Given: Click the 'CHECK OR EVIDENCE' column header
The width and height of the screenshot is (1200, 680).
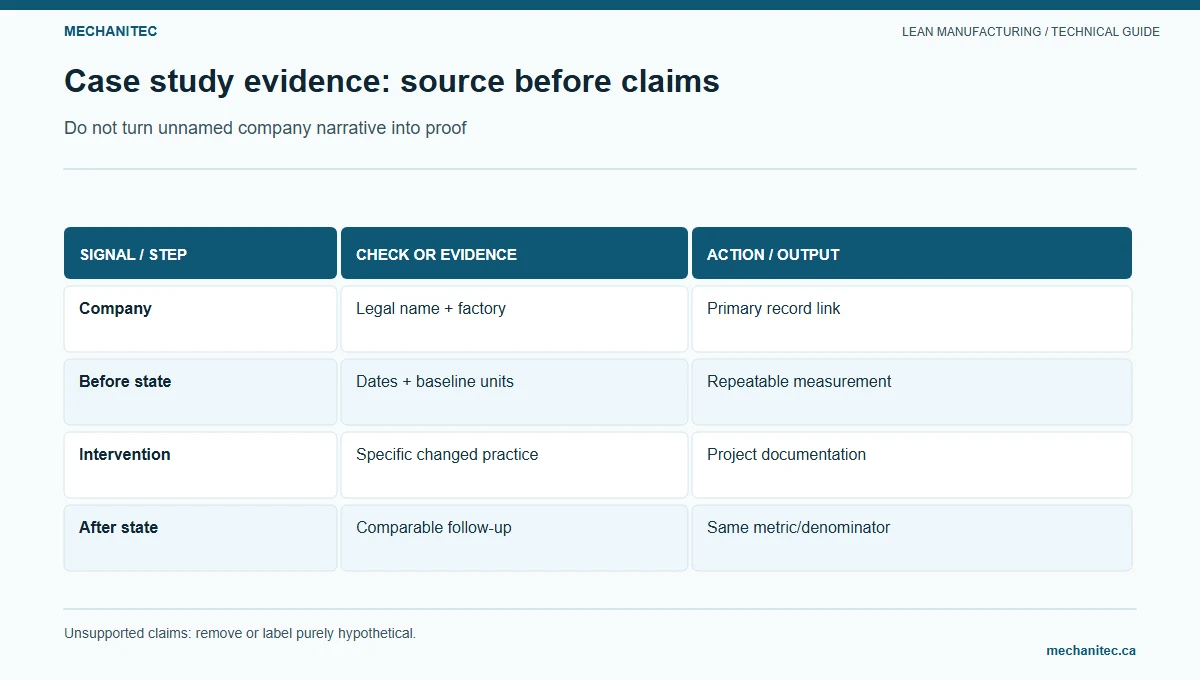Looking at the screenshot, I should 514,253.
